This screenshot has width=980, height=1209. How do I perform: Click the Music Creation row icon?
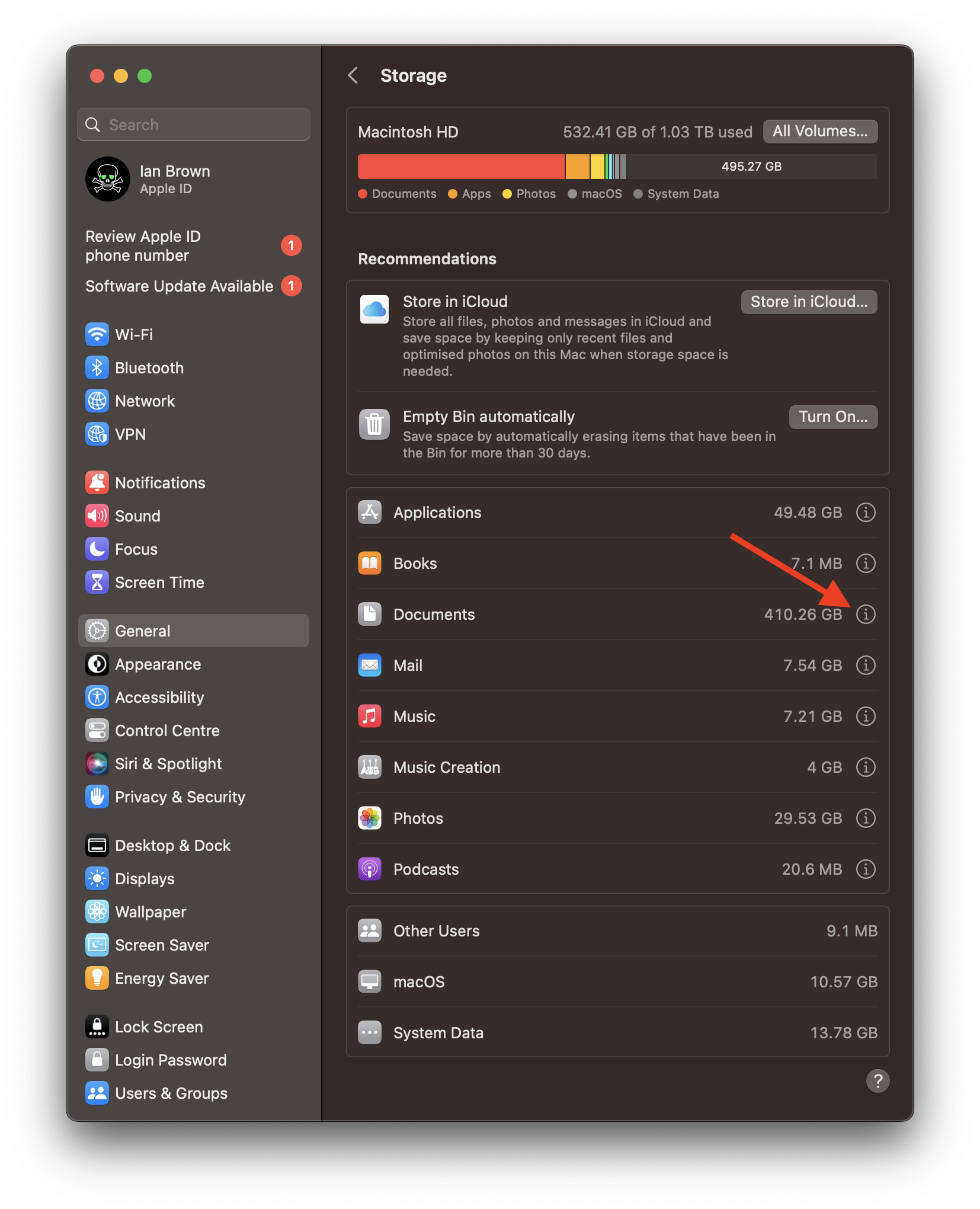pyautogui.click(x=370, y=767)
